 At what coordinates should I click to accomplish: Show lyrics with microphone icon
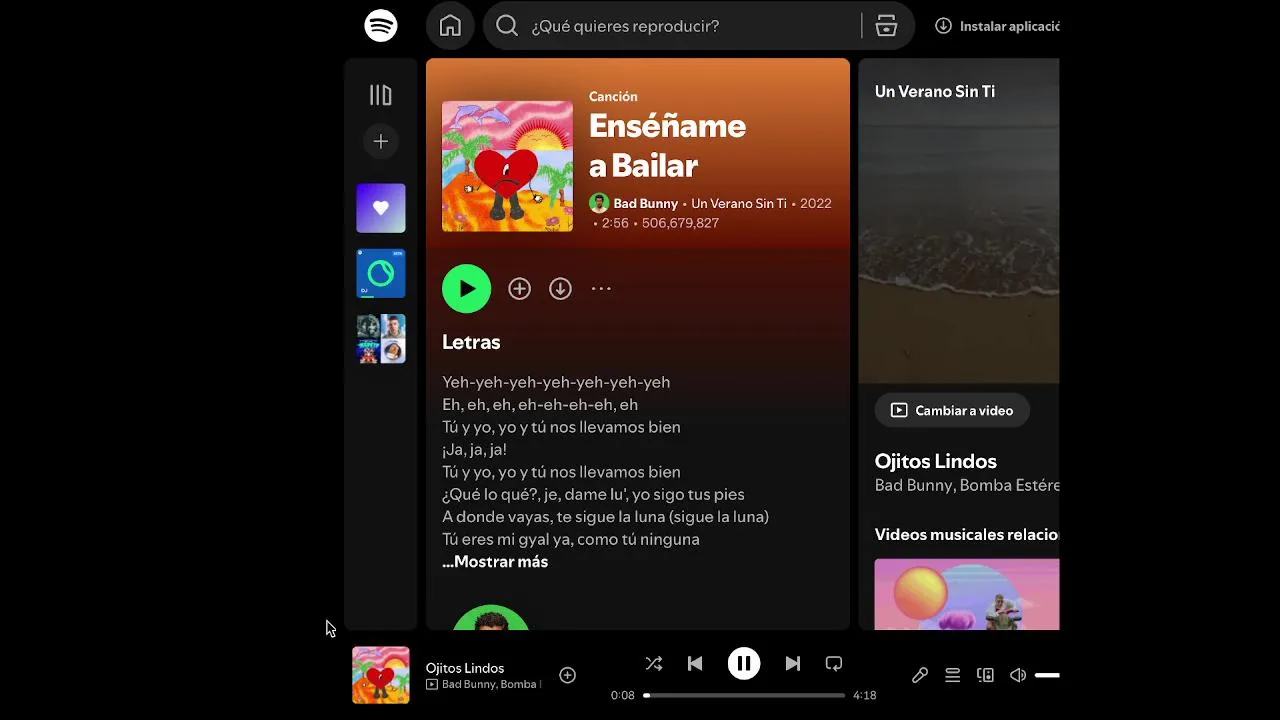coord(920,675)
